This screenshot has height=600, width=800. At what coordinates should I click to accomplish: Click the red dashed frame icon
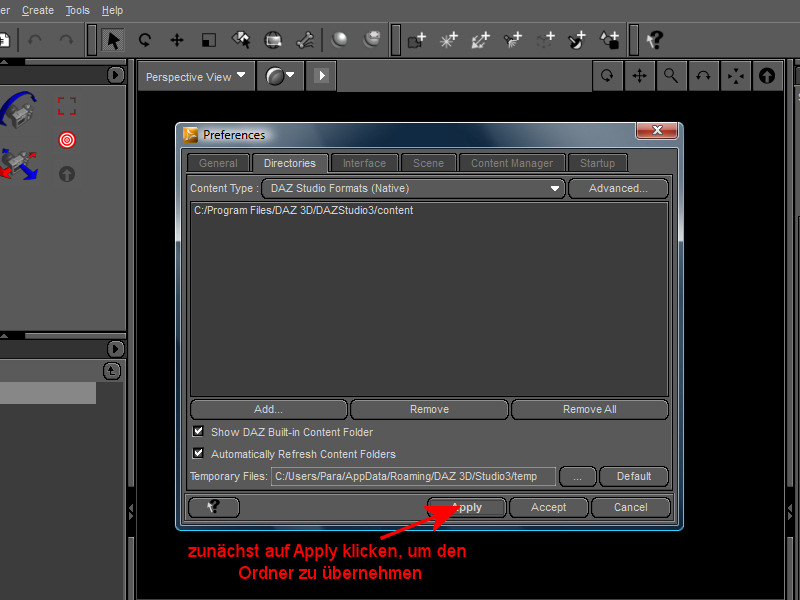click(x=67, y=106)
